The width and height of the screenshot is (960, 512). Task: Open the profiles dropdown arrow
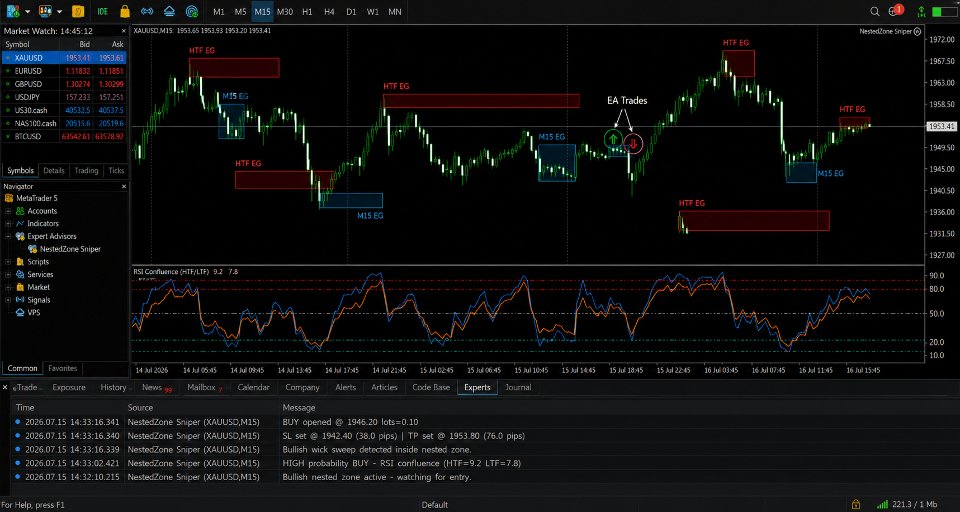coord(59,11)
